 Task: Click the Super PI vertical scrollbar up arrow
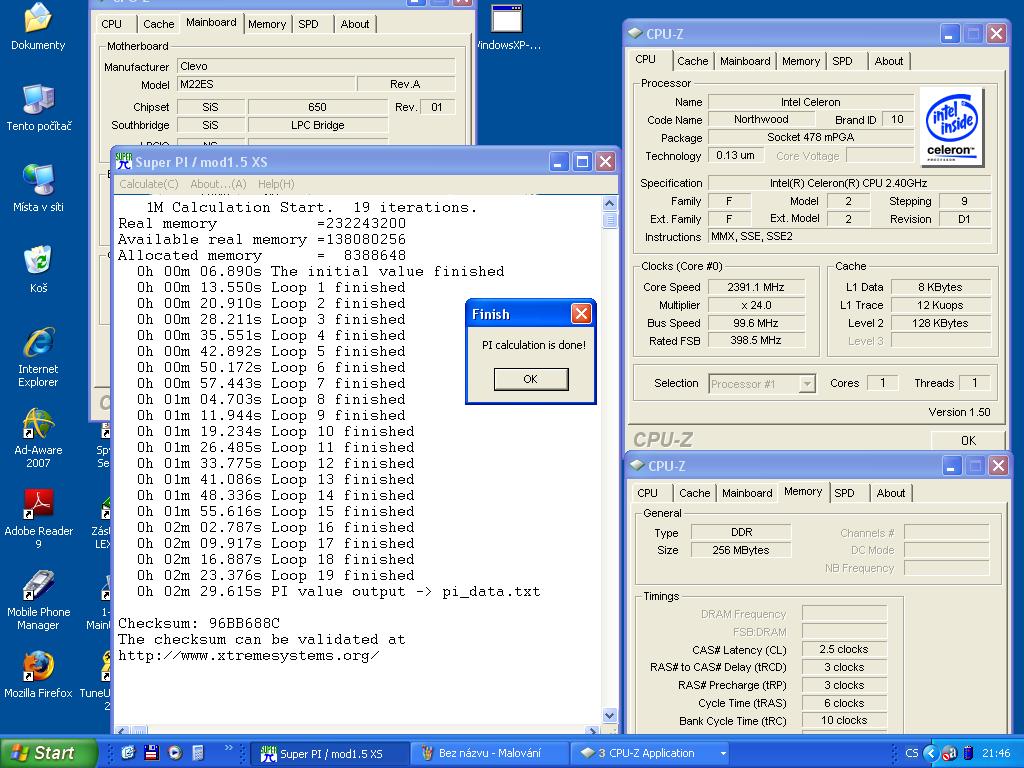click(609, 203)
